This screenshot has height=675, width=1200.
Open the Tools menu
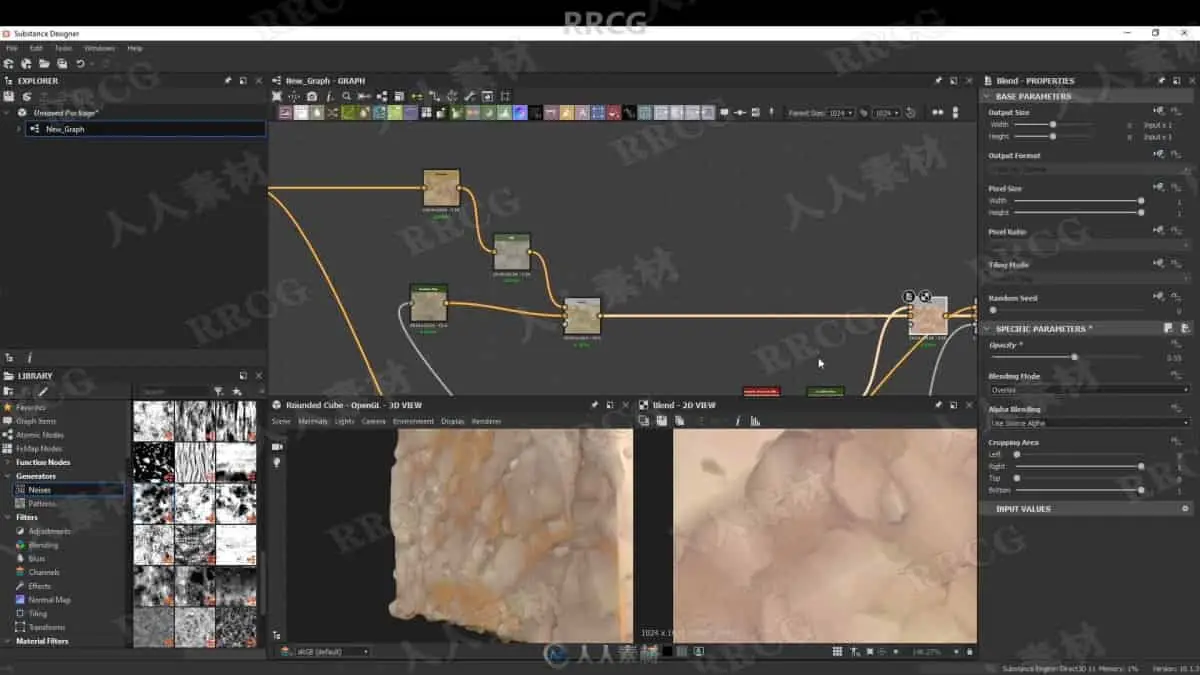pos(63,48)
